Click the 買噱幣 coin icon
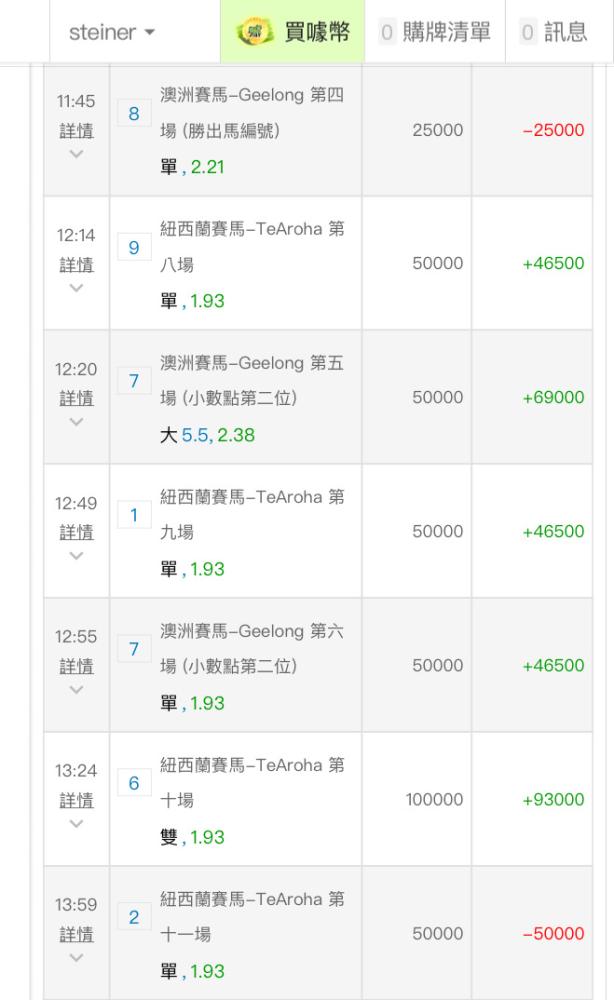Screen dimensions: 614x1000 point(254,32)
